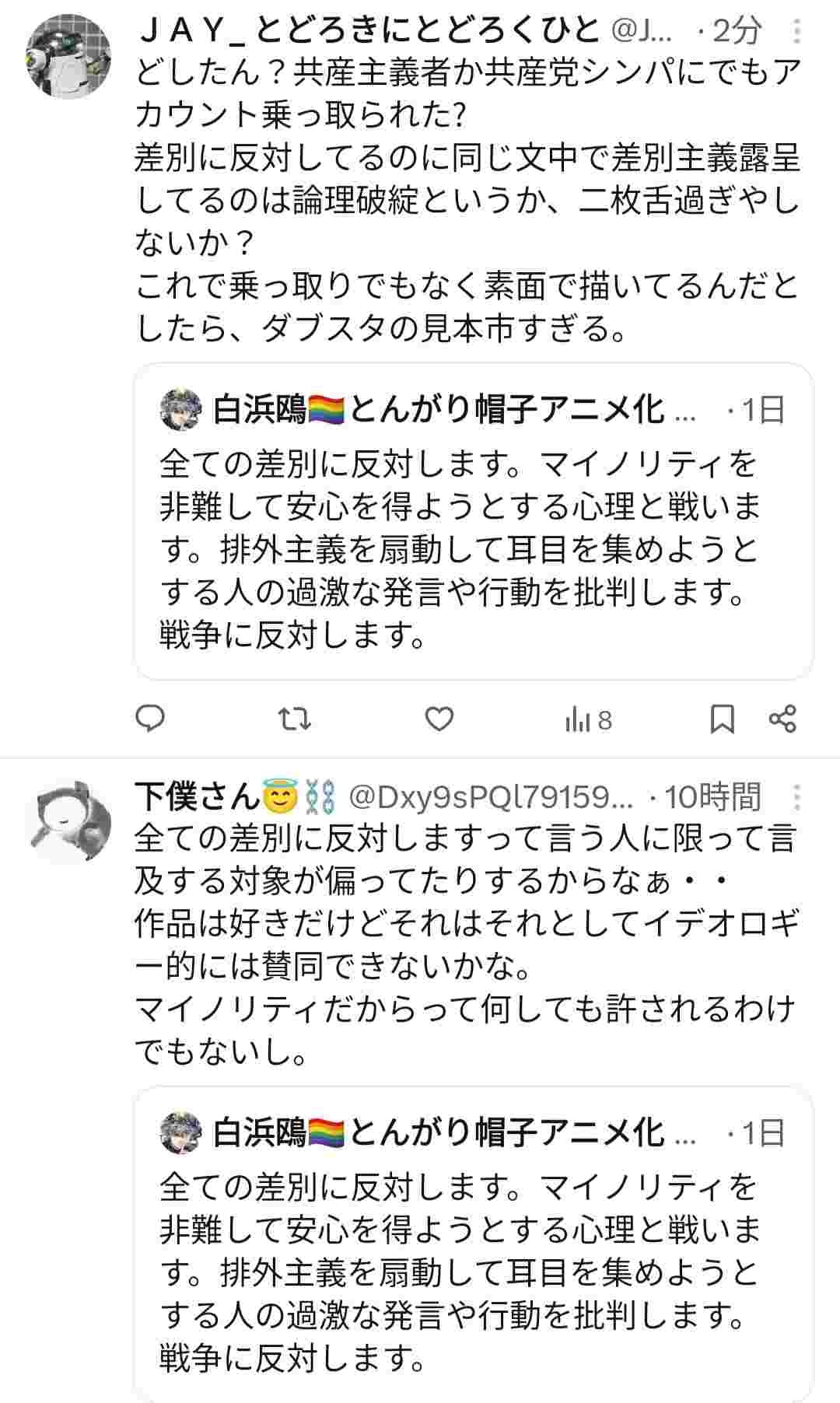Like JAY's tweet with the heart icon
Image resolution: width=840 pixels, height=1403 pixels.
click(x=439, y=719)
